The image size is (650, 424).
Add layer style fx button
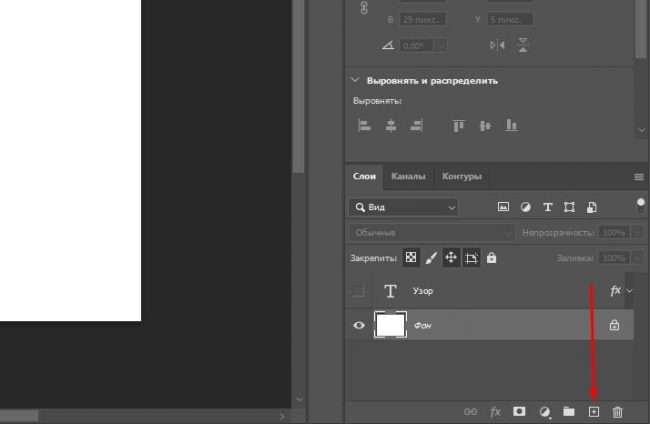point(495,412)
